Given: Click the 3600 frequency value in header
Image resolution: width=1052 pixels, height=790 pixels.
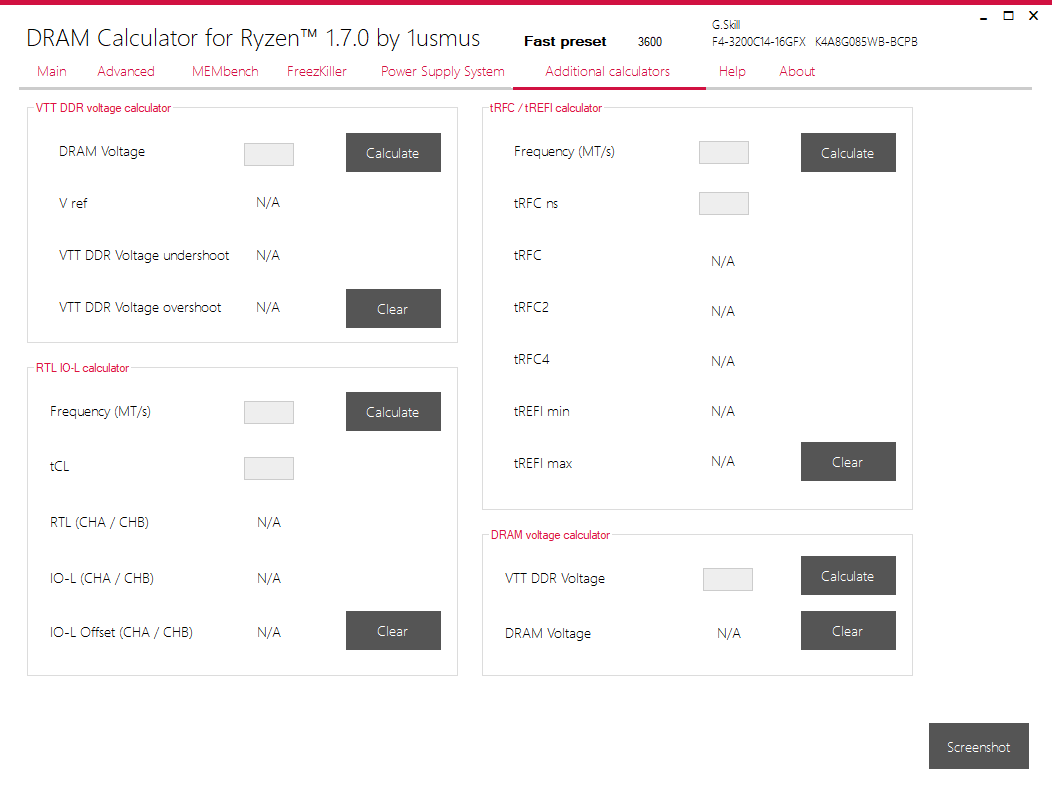Looking at the screenshot, I should 649,42.
